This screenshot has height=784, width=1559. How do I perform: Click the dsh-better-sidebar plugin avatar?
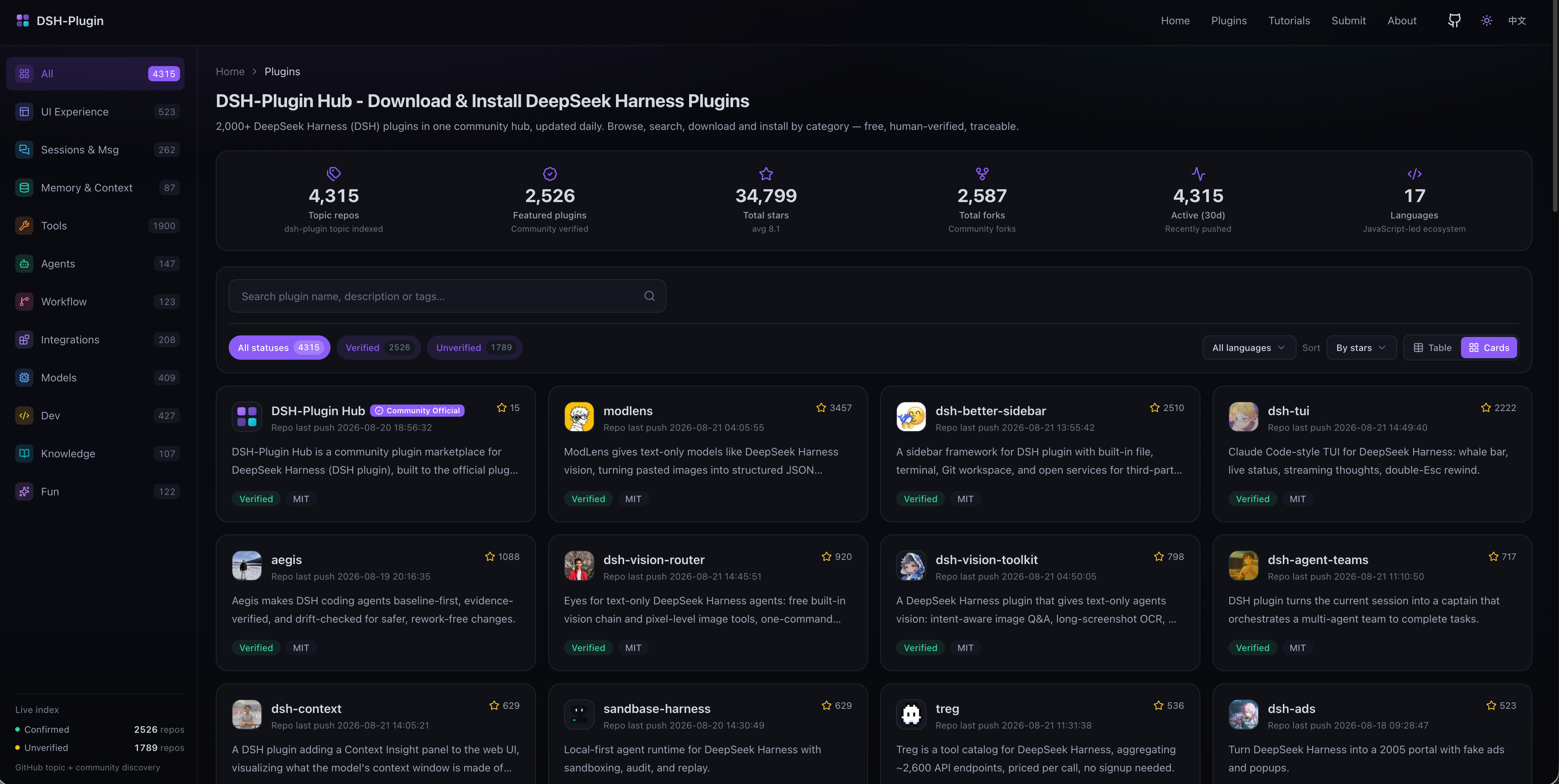click(911, 417)
